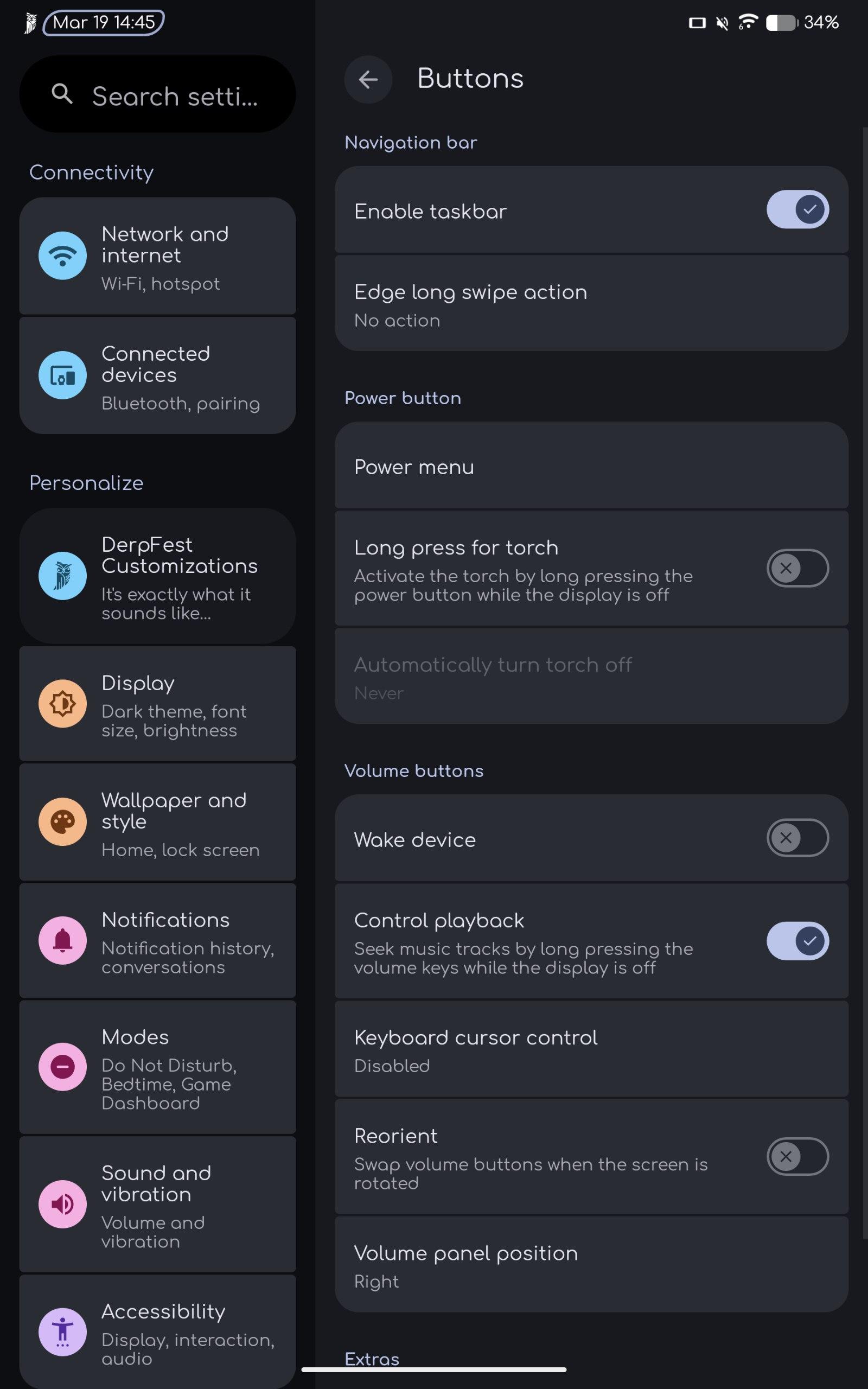Enable the Wake device switch
The height and width of the screenshot is (1389, 868).
coord(797,838)
